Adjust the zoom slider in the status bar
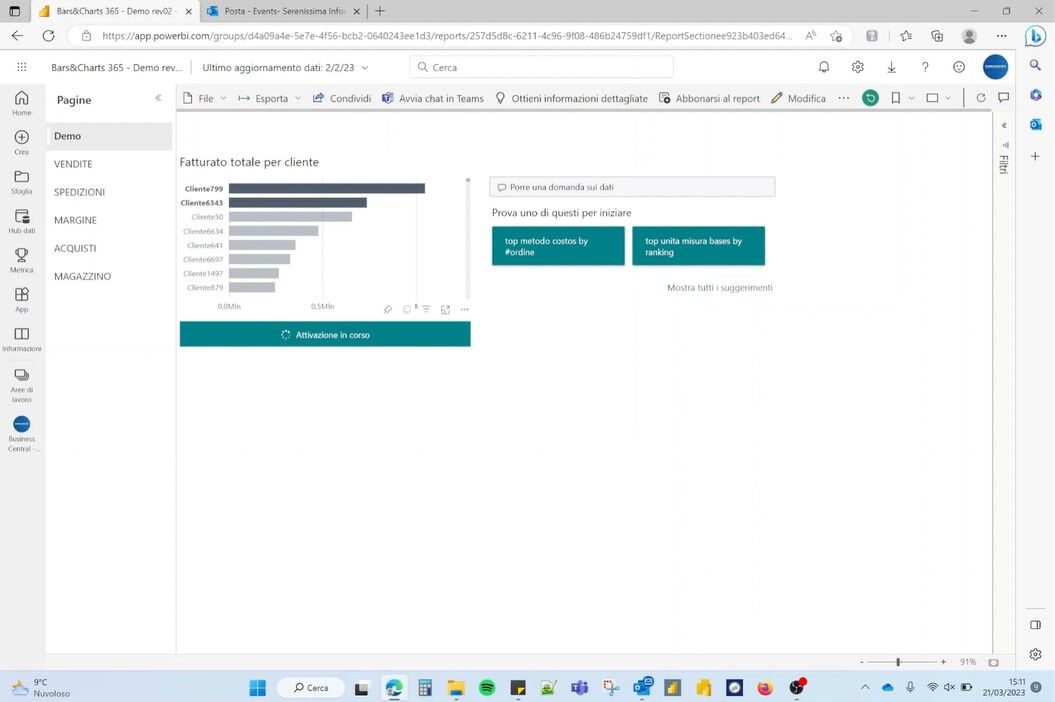This screenshot has height=702, width=1055. pos(898,662)
